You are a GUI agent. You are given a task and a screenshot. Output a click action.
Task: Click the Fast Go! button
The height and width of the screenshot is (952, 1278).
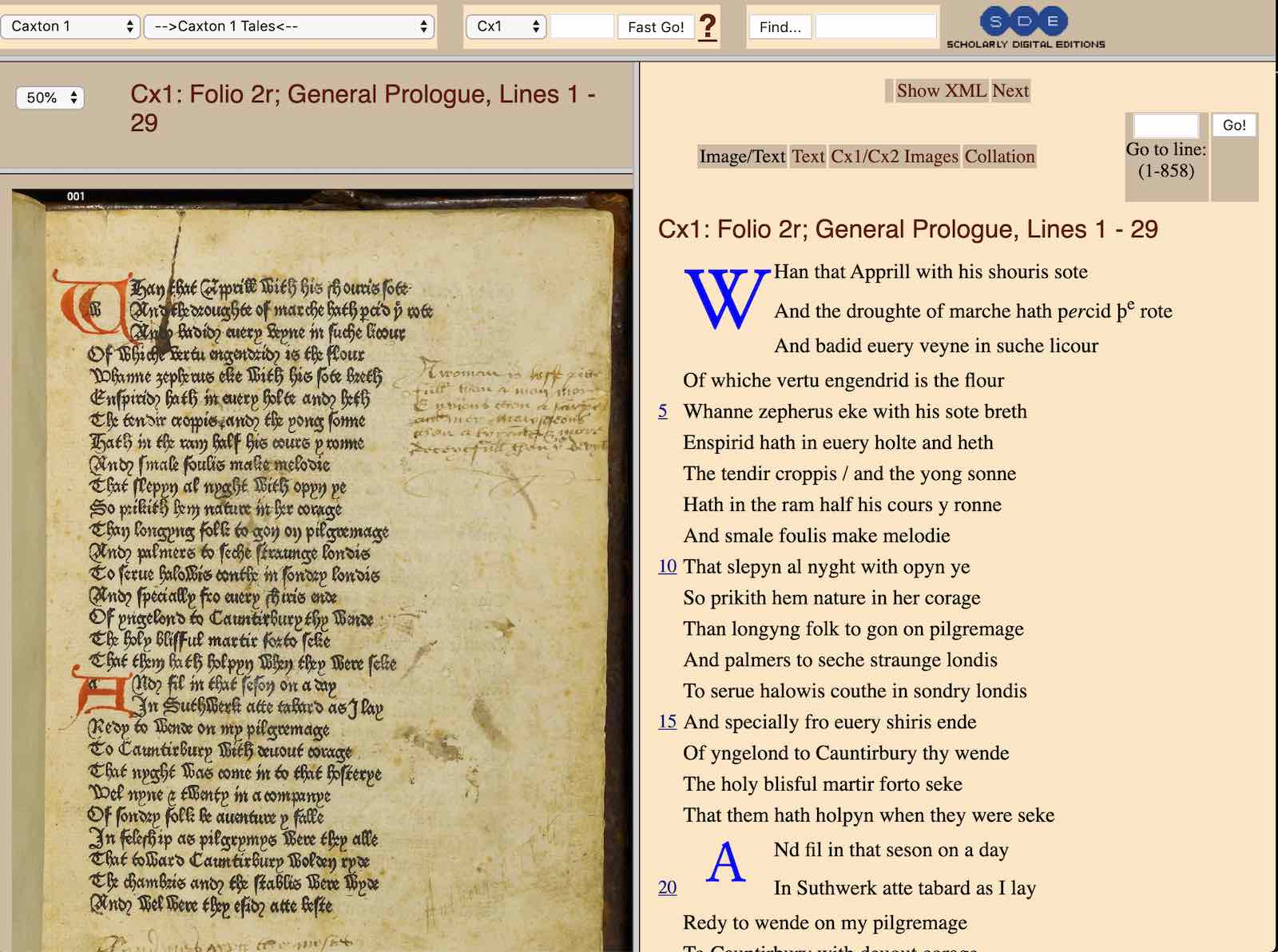point(656,27)
